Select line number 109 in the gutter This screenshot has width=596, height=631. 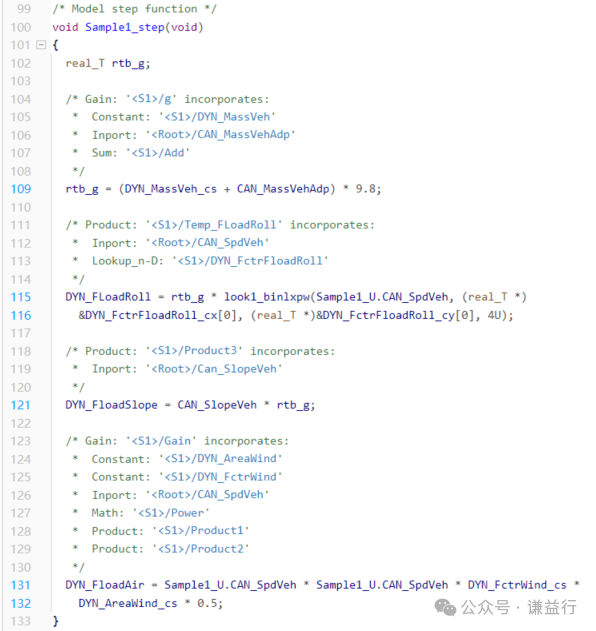[x=21, y=189]
